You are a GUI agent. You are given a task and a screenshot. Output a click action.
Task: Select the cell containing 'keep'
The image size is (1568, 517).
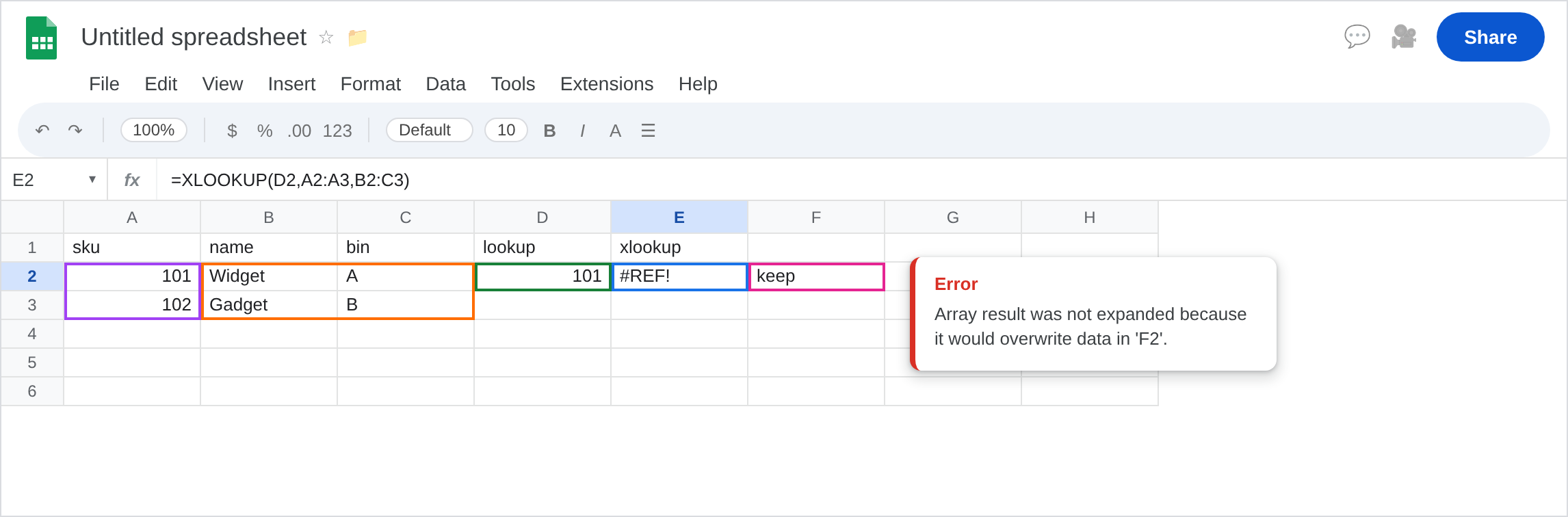click(x=816, y=276)
